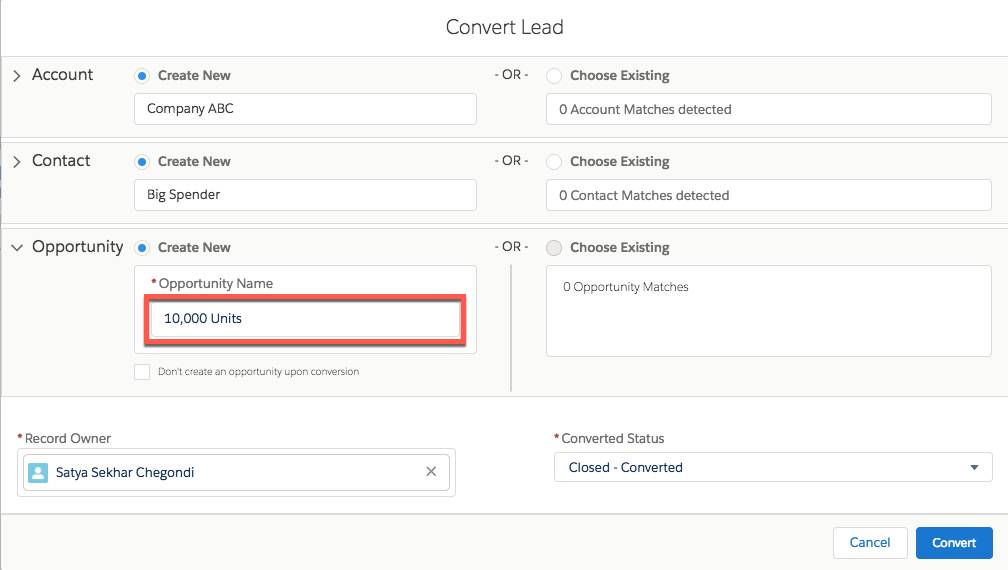Select Create New radio for Account
This screenshot has height=570, width=1008.
[x=142, y=76]
